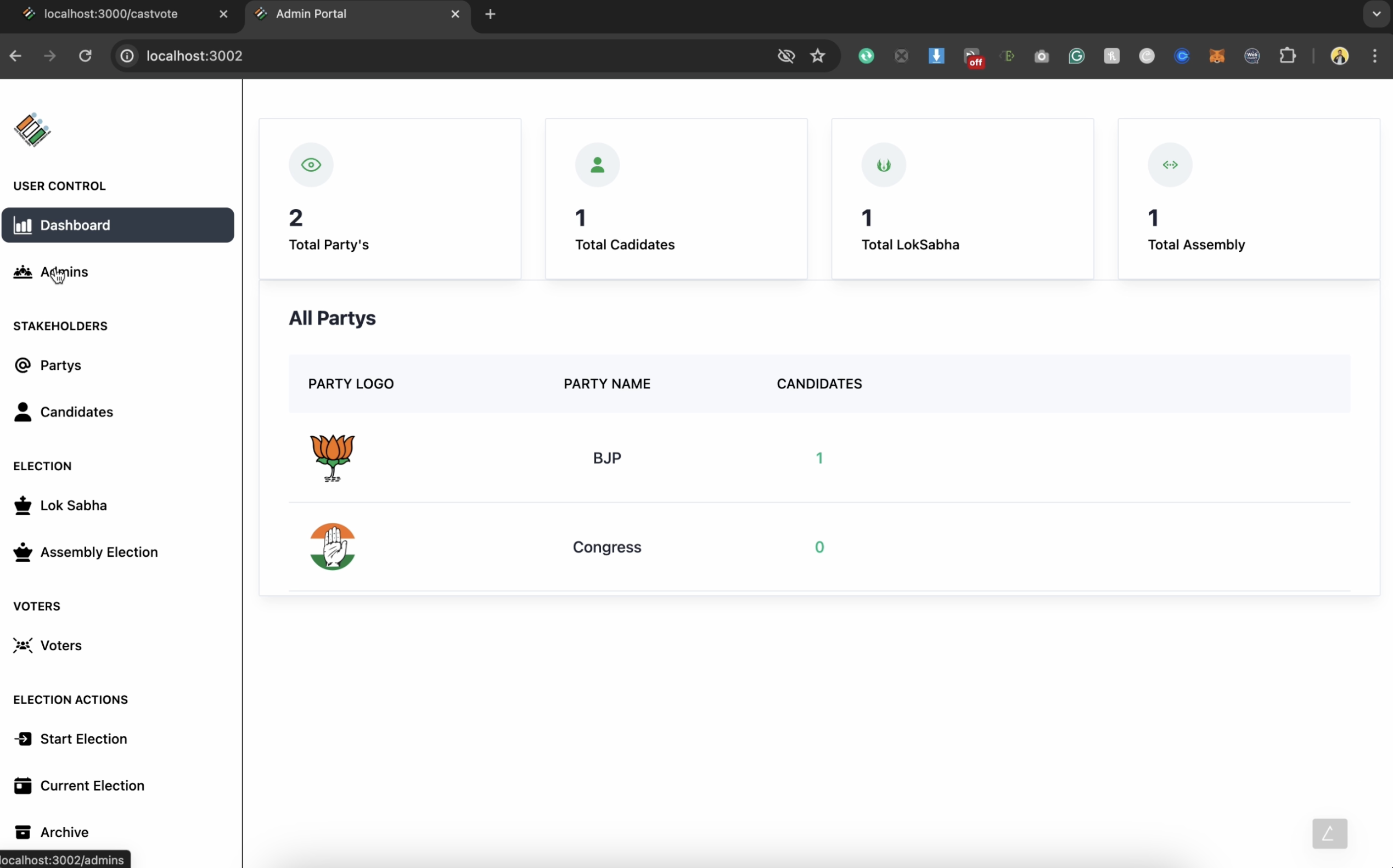
Task: Click the Lok Sabha crown icon
Action: pyautogui.click(x=23, y=505)
